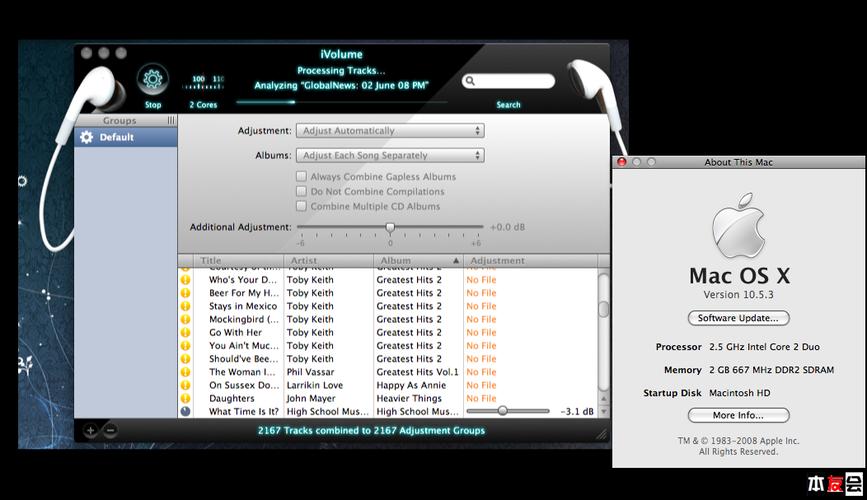Viewport: 867px width, 500px height.
Task: Click Software Update... in About This Mac
Action: (738, 318)
